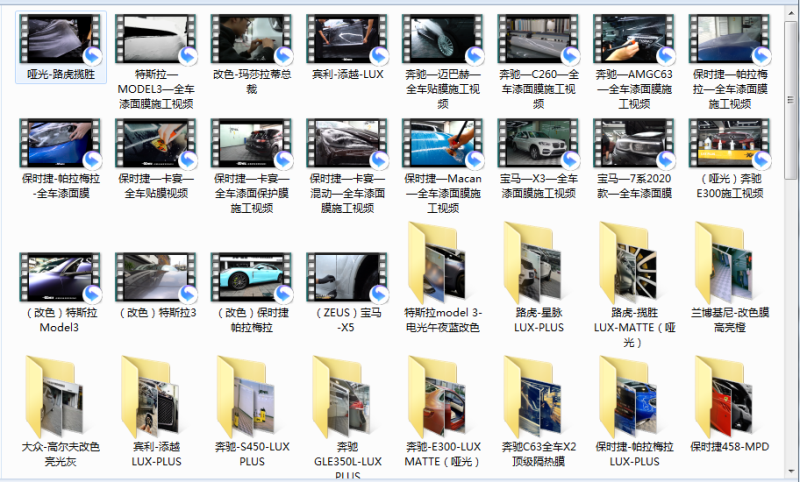Viewport: 800px width, 482px height.
Task: Click the label 奔驰-S450-LUX PLUS
Action: tap(252, 454)
